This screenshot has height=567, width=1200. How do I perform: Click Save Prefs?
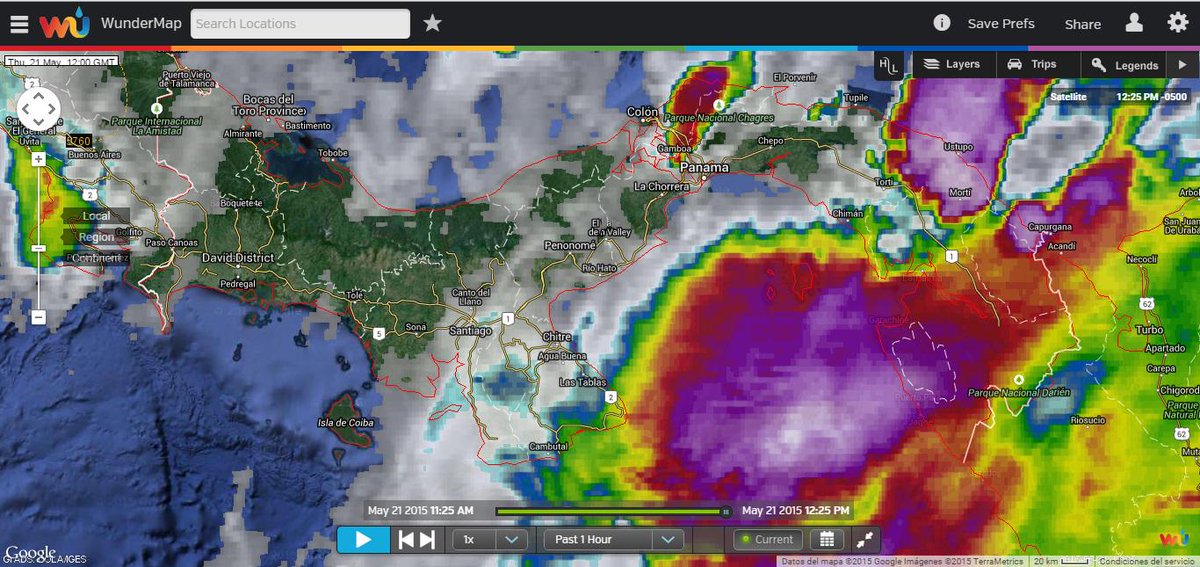[x=1001, y=23]
